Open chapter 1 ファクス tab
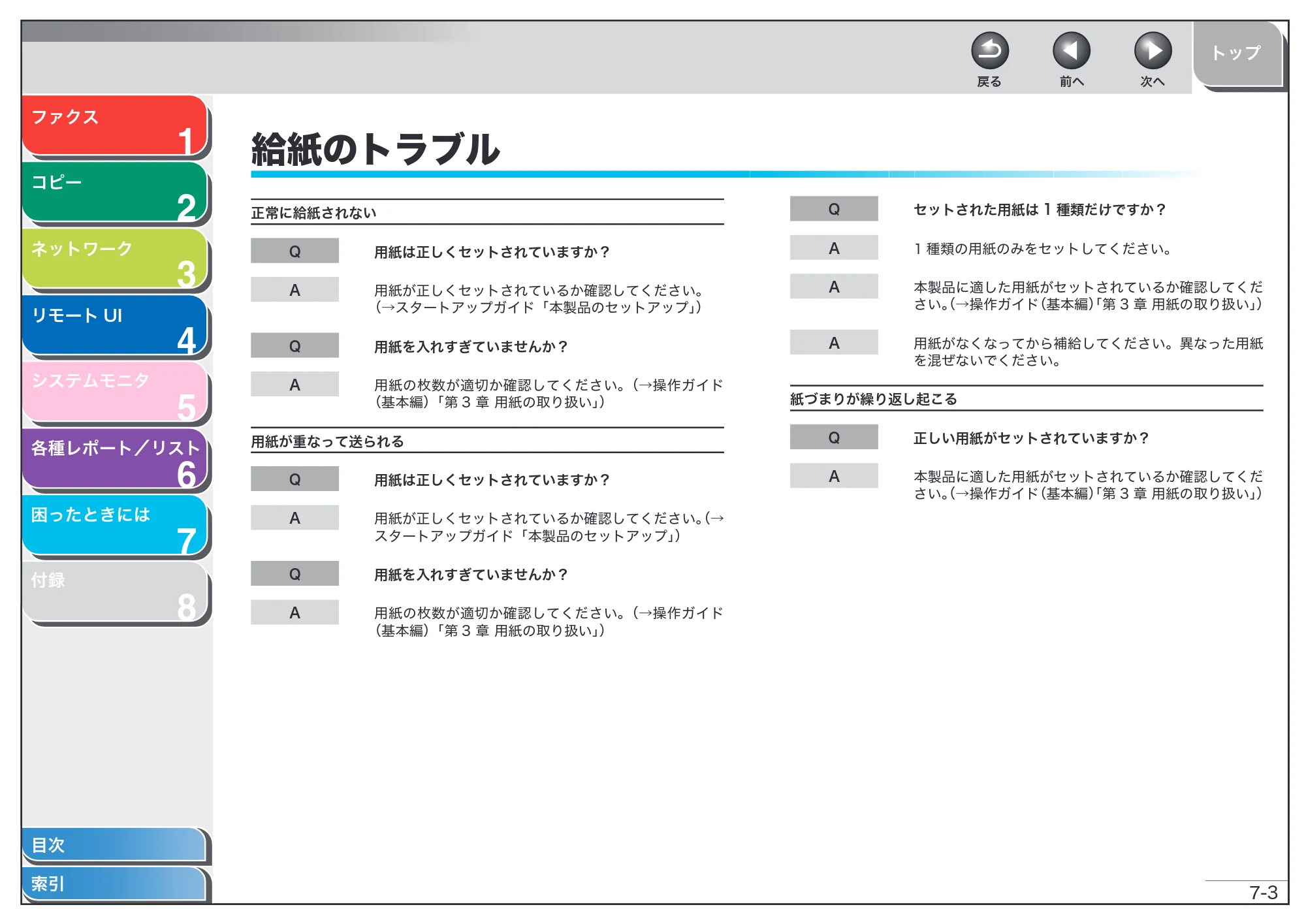 click(x=114, y=125)
